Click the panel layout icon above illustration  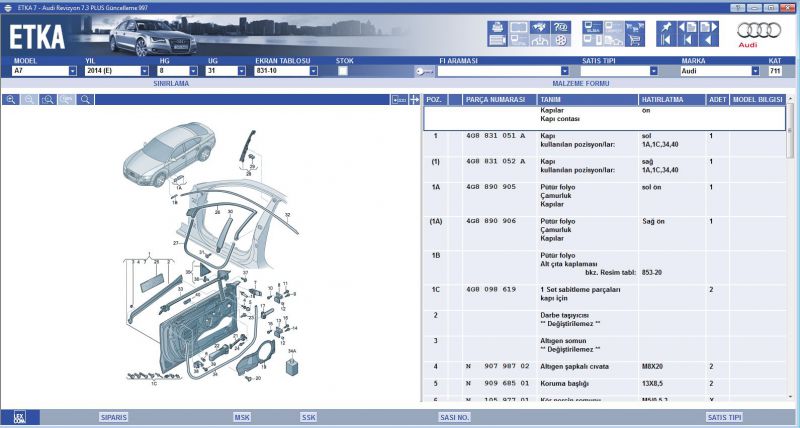[x=399, y=100]
